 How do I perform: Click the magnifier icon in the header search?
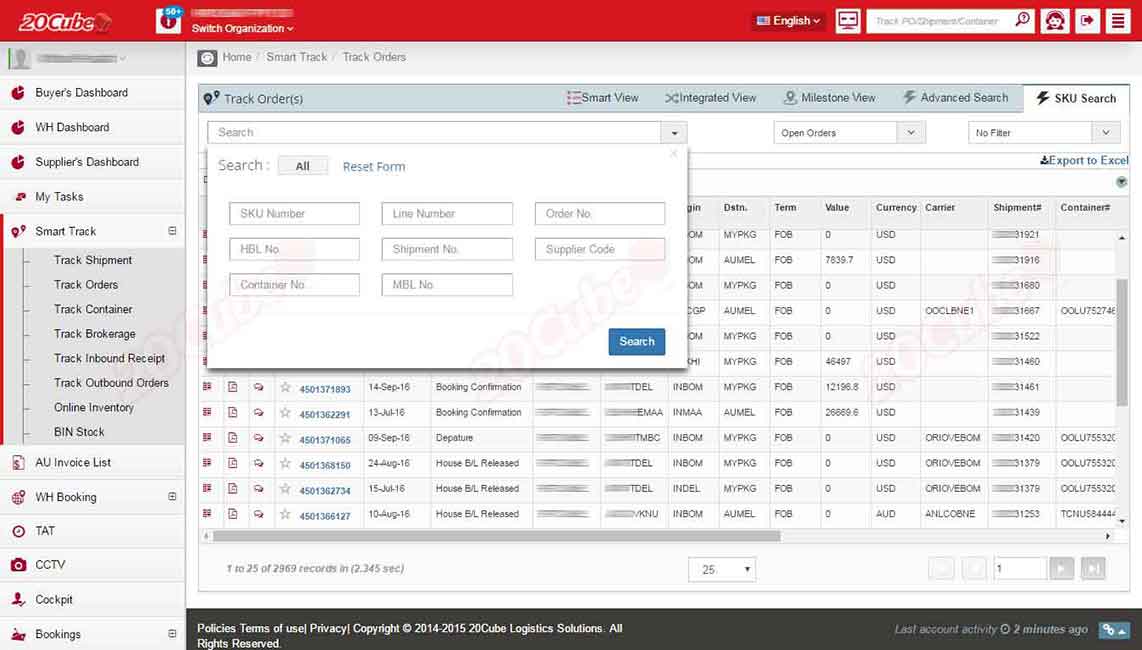[1023, 20]
